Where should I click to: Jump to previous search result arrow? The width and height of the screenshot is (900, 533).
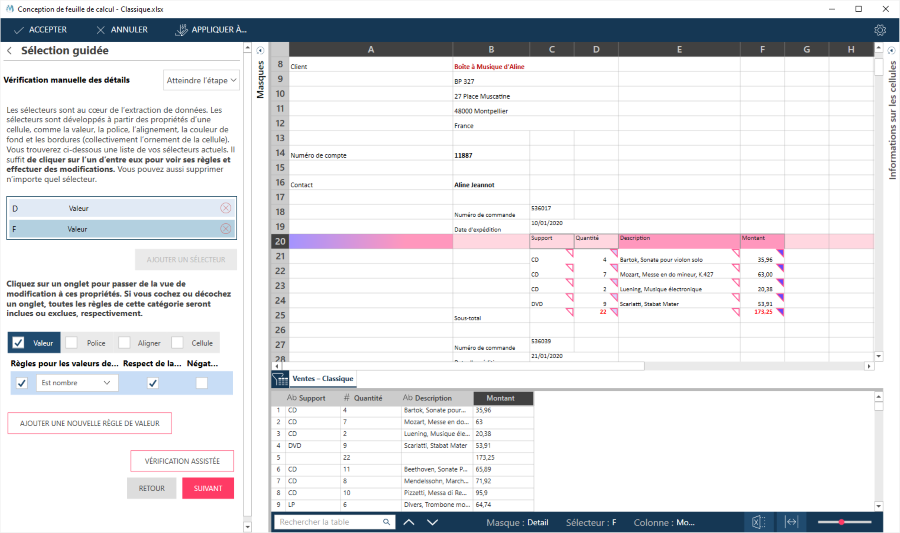click(409, 522)
